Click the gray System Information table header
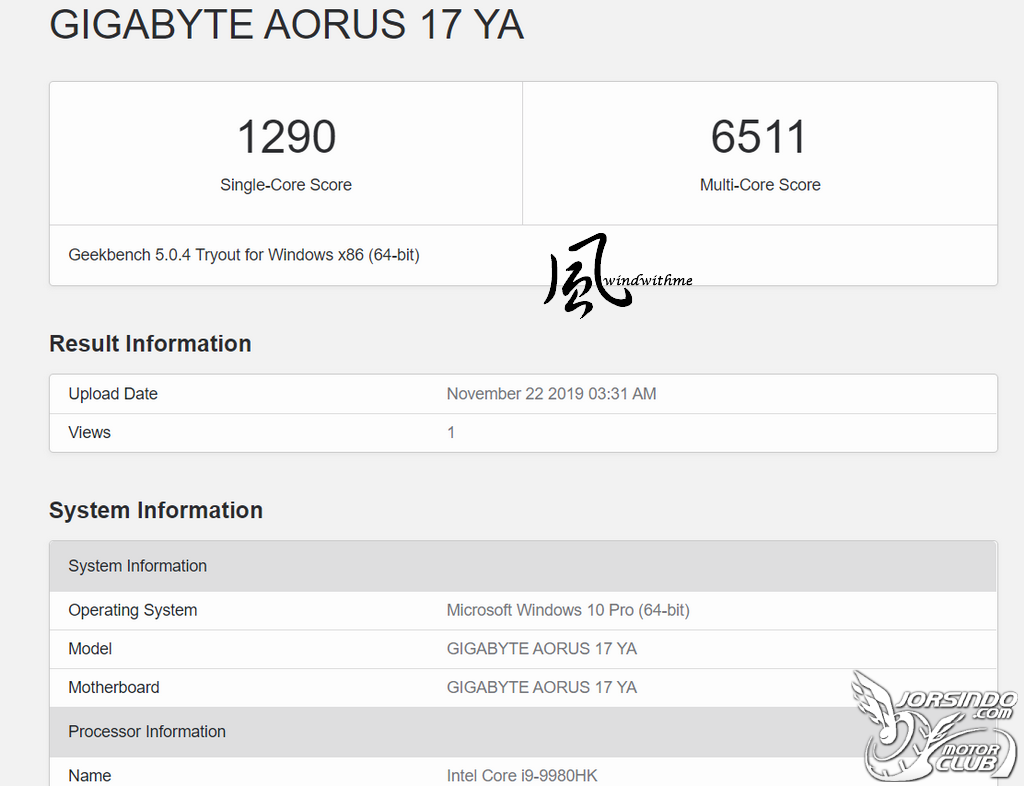 coord(523,566)
